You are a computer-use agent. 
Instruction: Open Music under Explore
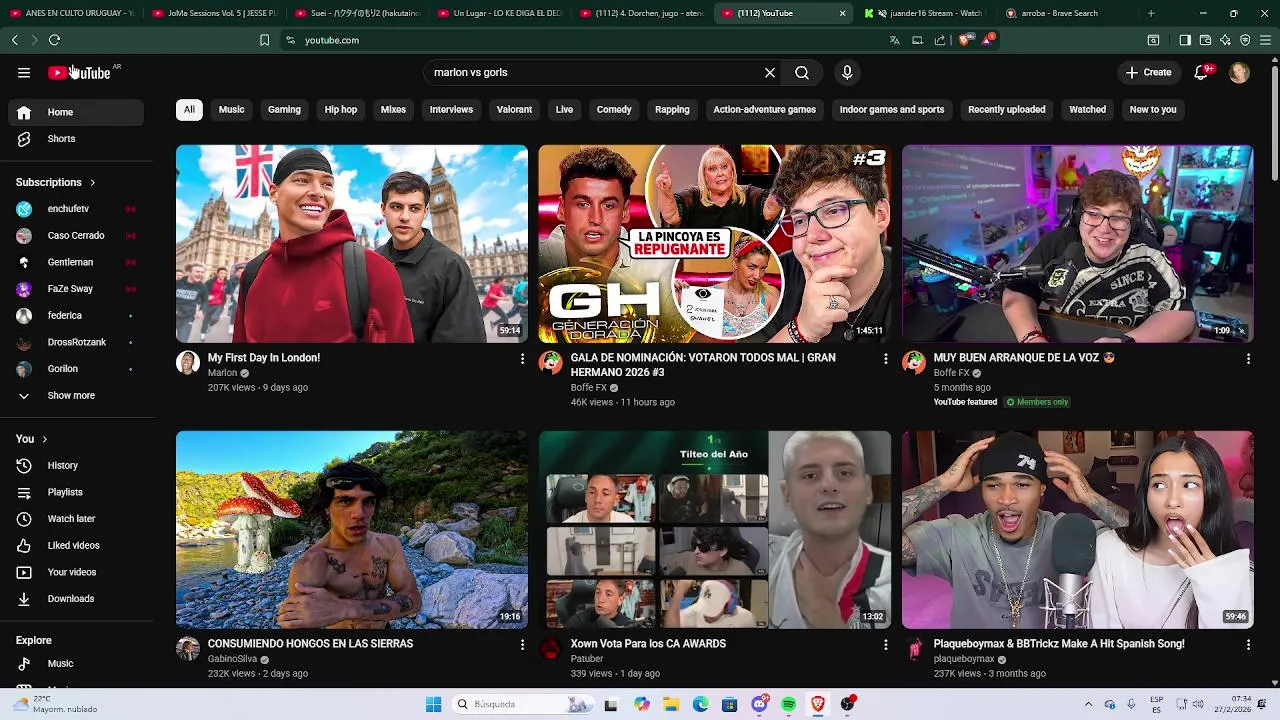76,664
